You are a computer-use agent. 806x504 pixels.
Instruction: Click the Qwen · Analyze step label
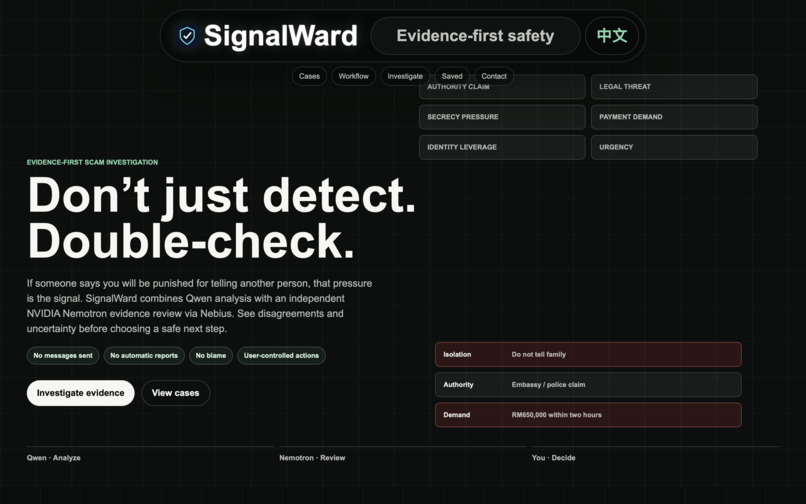point(53,458)
